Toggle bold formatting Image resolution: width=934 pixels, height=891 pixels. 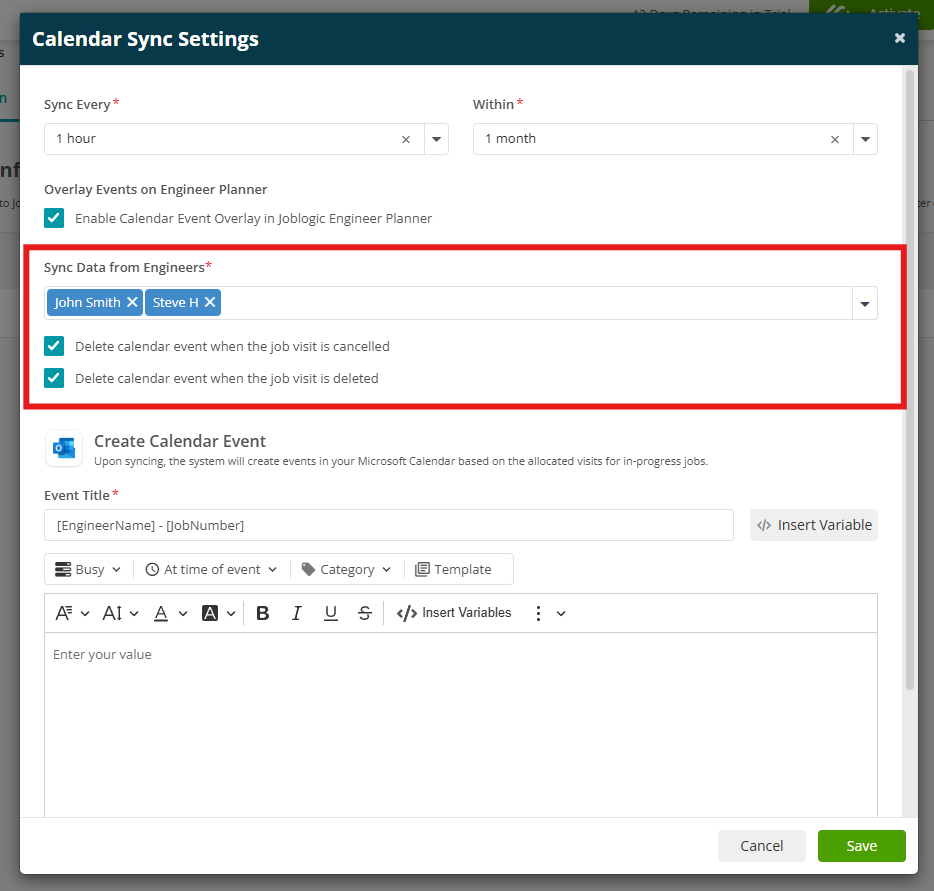click(x=263, y=613)
